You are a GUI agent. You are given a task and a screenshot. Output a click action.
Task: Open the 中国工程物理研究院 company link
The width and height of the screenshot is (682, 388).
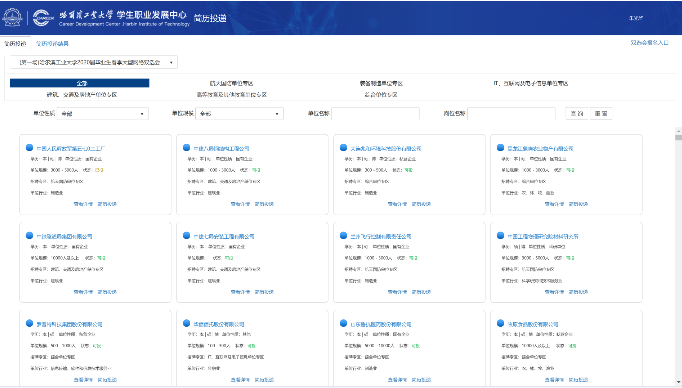click(543, 236)
